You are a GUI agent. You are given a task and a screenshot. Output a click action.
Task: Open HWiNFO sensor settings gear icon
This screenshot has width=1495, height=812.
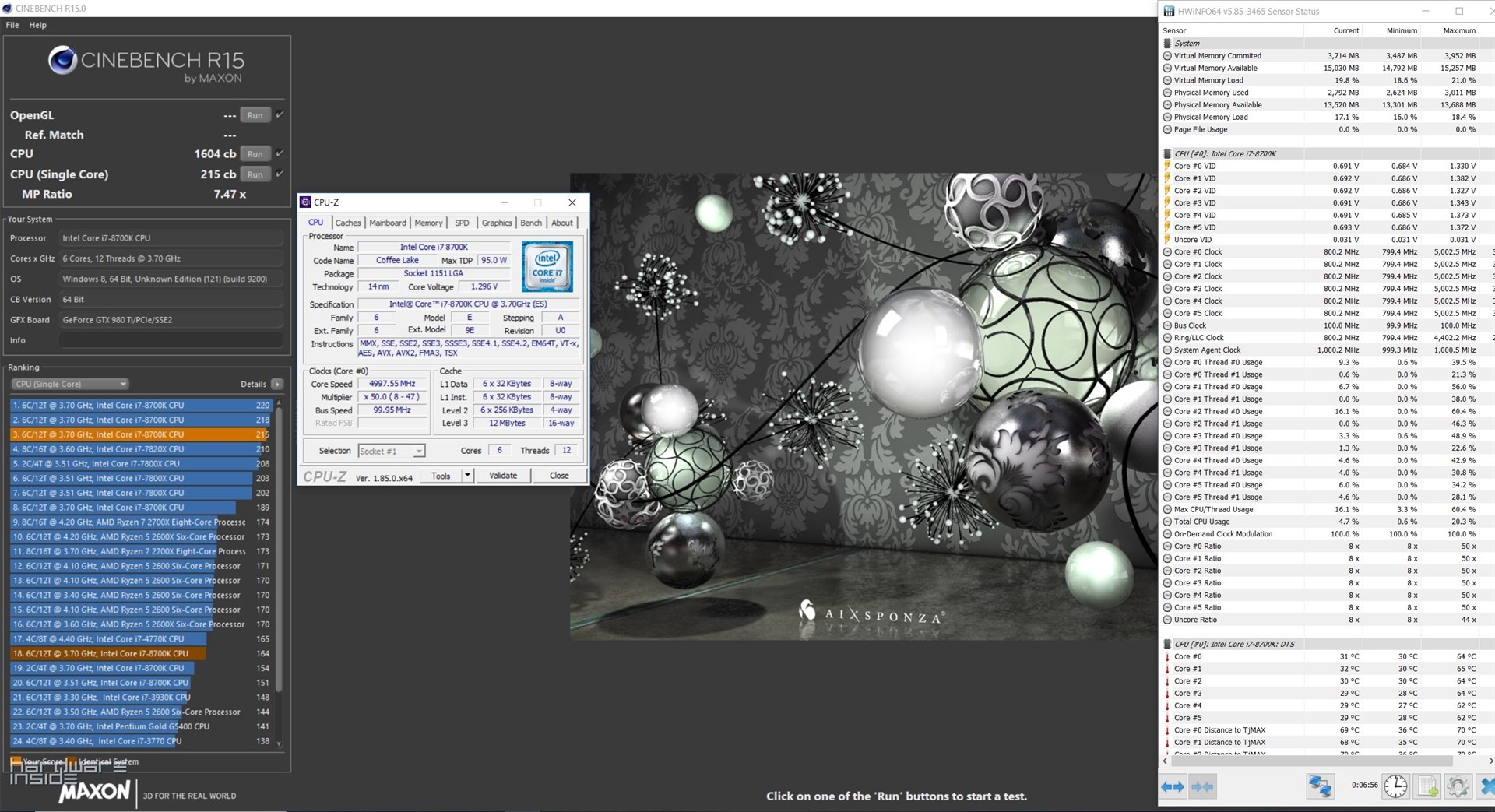(x=1458, y=786)
